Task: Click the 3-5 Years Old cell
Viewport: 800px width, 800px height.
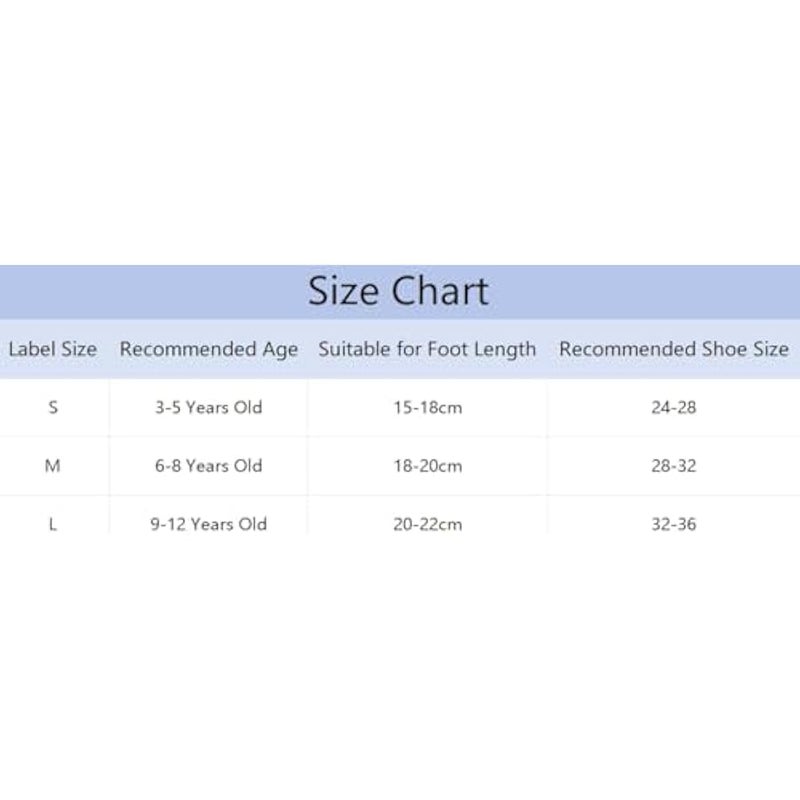Action: 209,408
